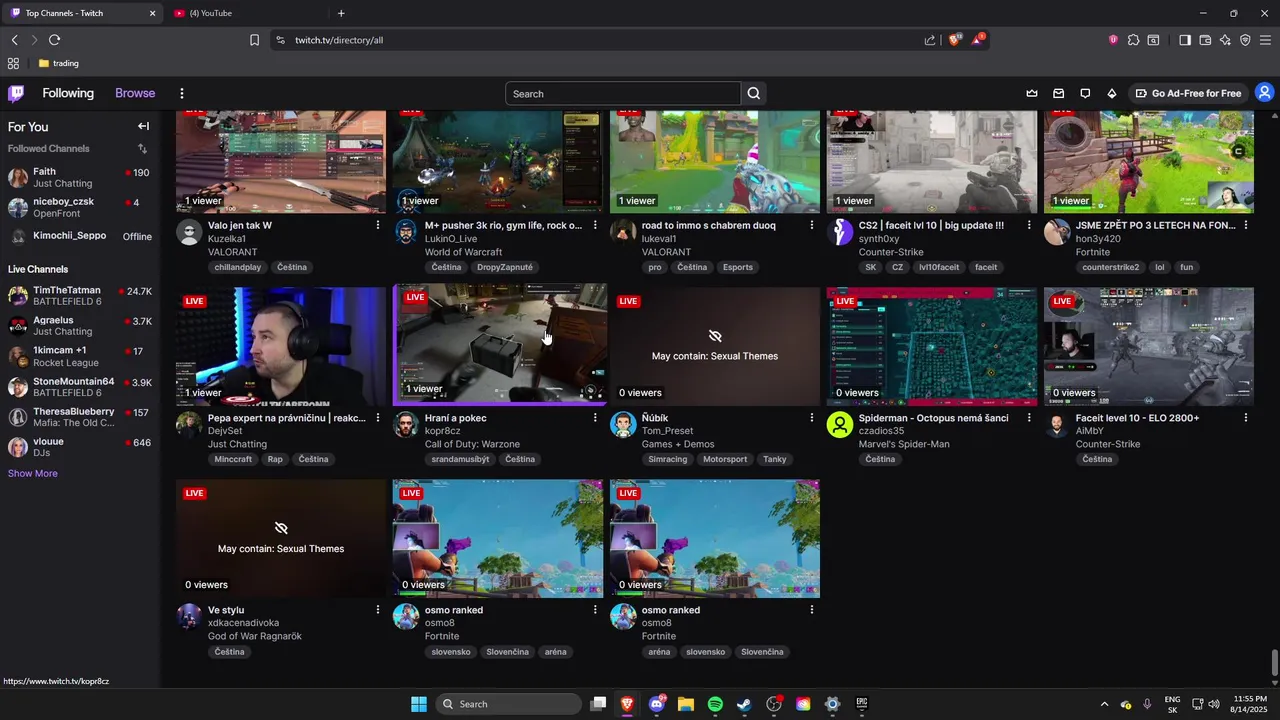Image resolution: width=1280 pixels, height=720 pixels.
Task: Click the browser reload button
Action: point(54,40)
